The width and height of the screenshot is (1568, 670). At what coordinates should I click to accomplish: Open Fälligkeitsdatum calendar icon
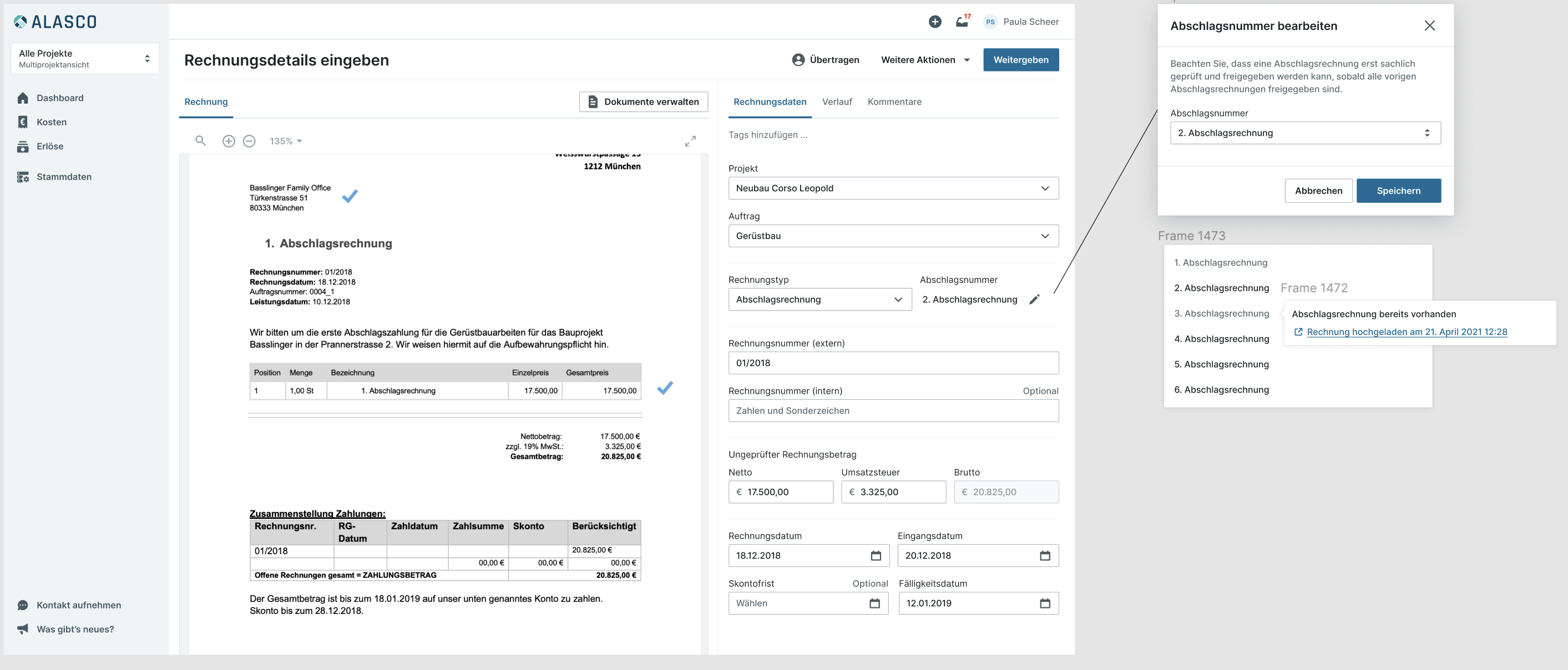[x=1045, y=603]
